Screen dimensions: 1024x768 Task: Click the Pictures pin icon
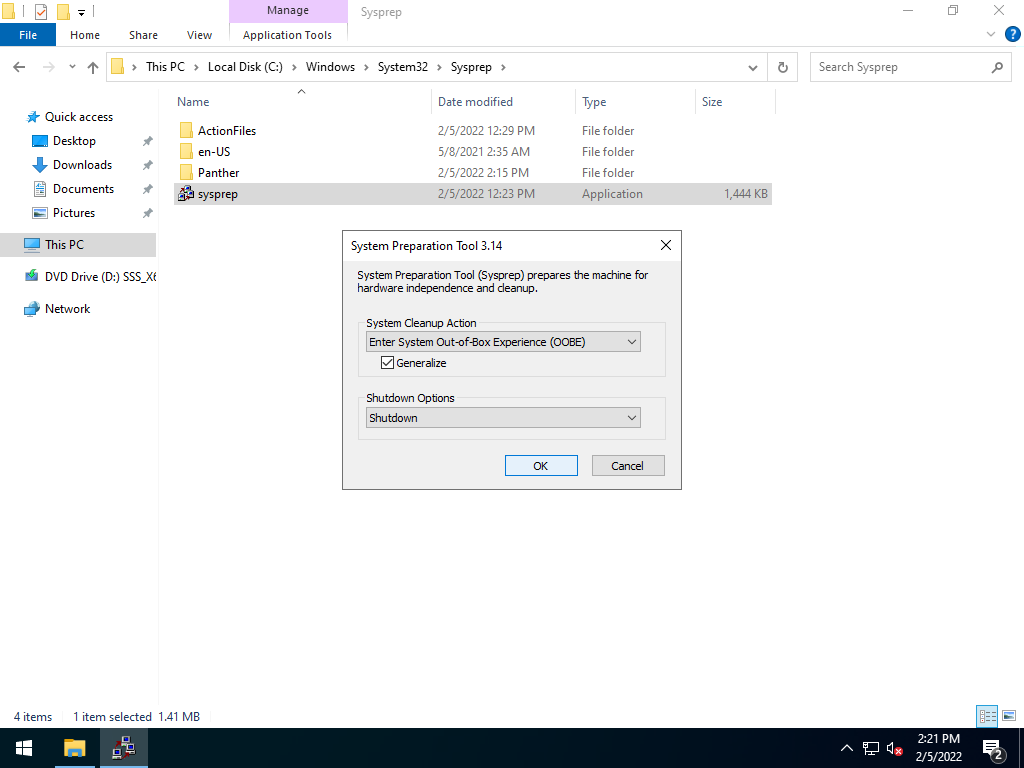(x=148, y=213)
